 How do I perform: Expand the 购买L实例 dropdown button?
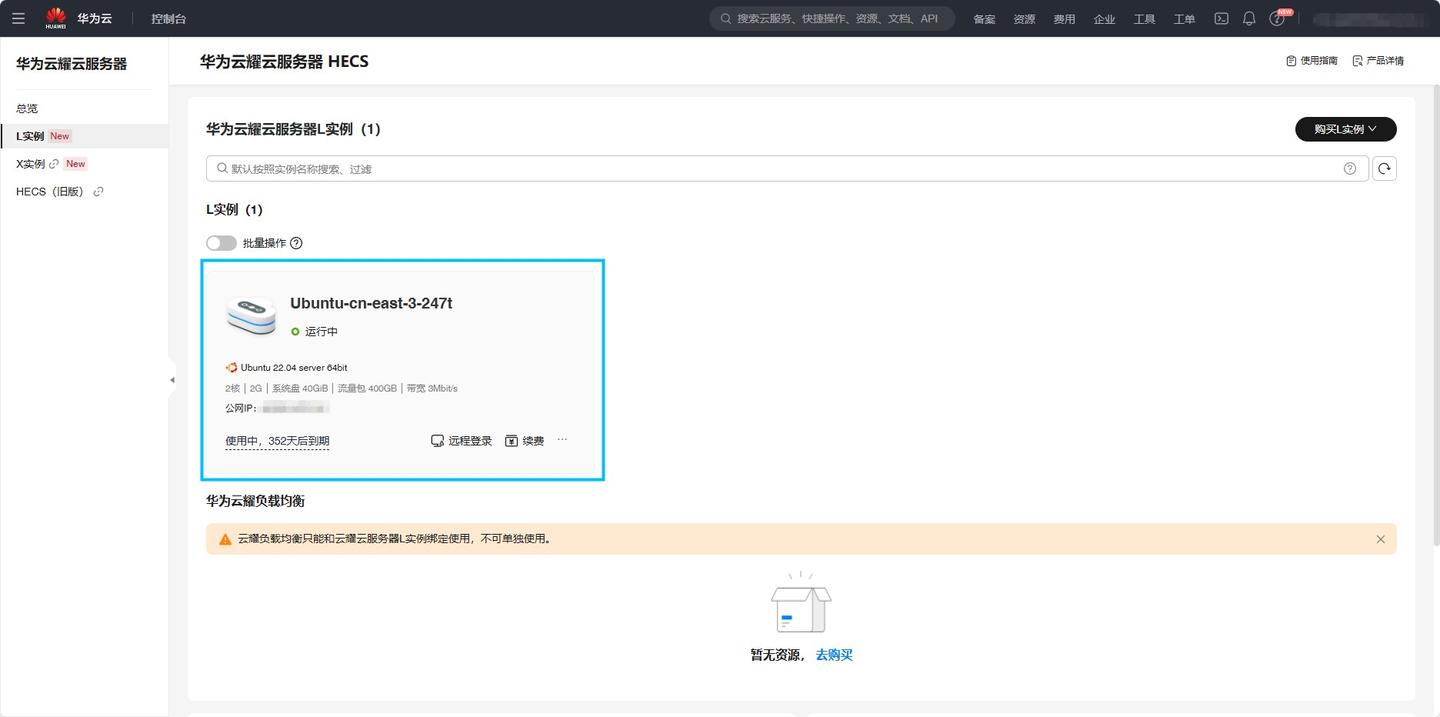coord(1346,129)
